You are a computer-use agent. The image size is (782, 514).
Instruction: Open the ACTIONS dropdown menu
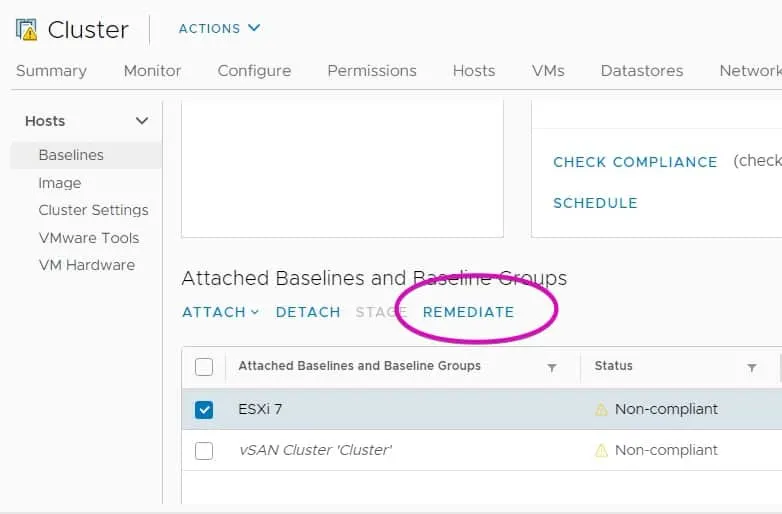pyautogui.click(x=219, y=28)
